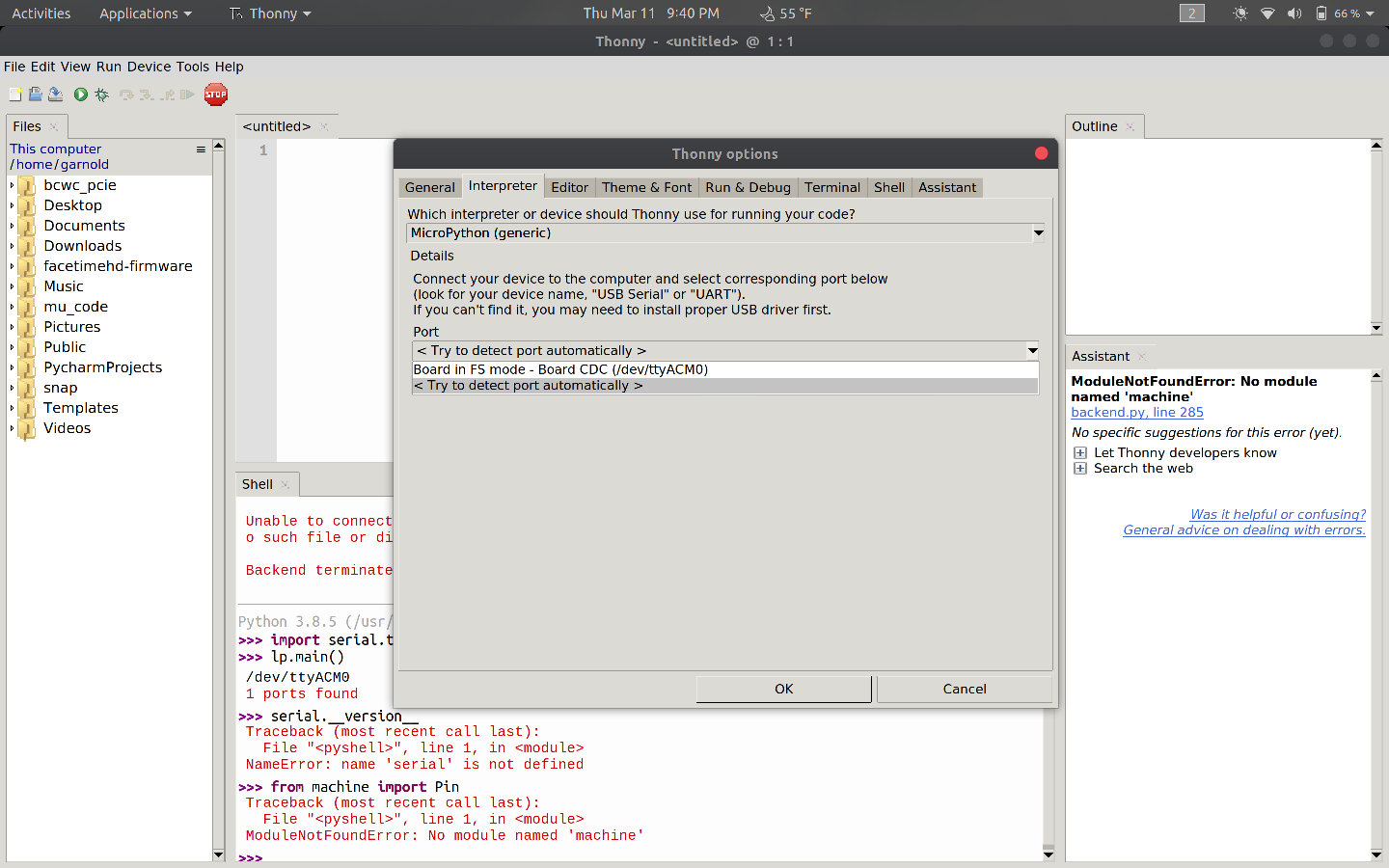Image resolution: width=1389 pixels, height=868 pixels.
Task: Open 'General advice on dealing with errors' link
Action: (1244, 529)
